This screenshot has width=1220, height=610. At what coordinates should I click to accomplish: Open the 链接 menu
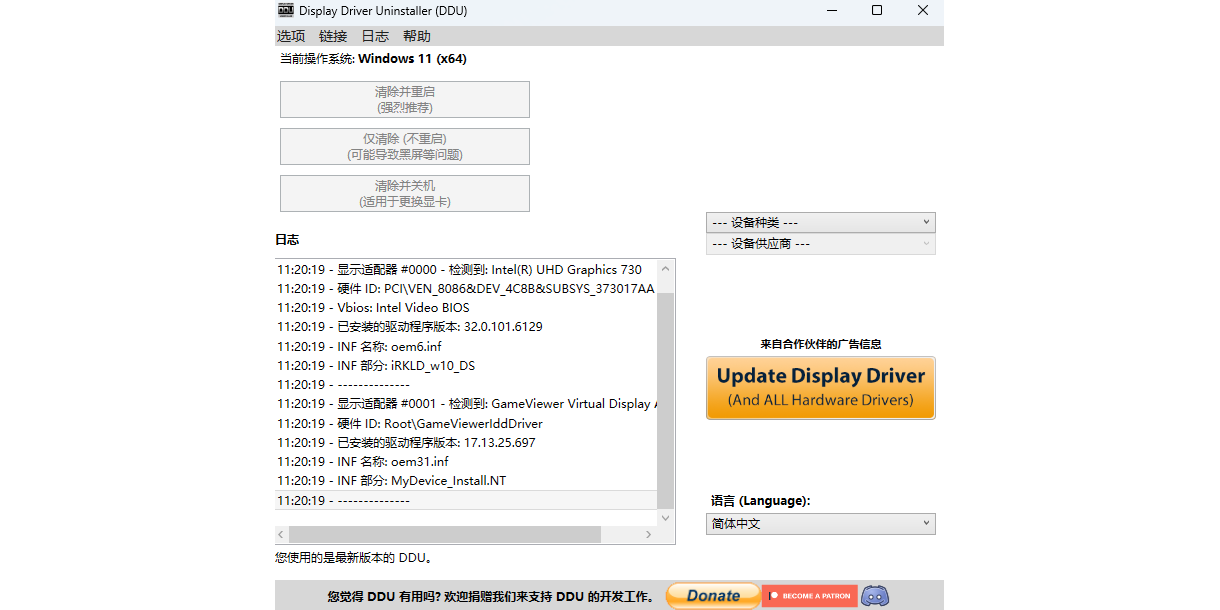click(x=333, y=36)
